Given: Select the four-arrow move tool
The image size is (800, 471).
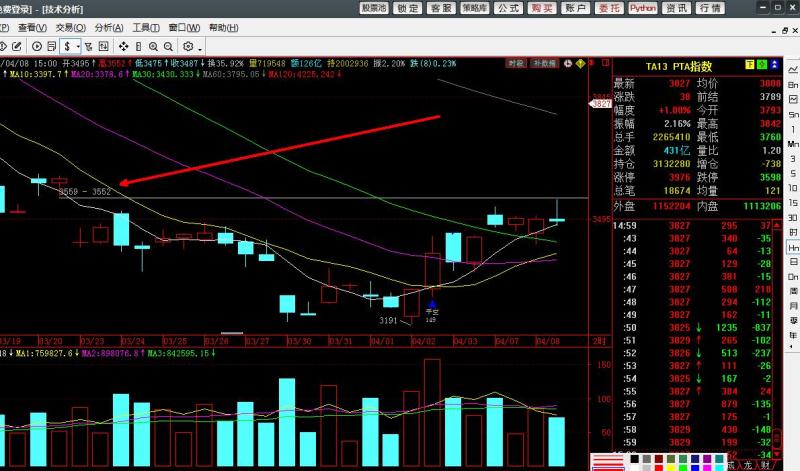Looking at the screenshot, I should (123, 46).
